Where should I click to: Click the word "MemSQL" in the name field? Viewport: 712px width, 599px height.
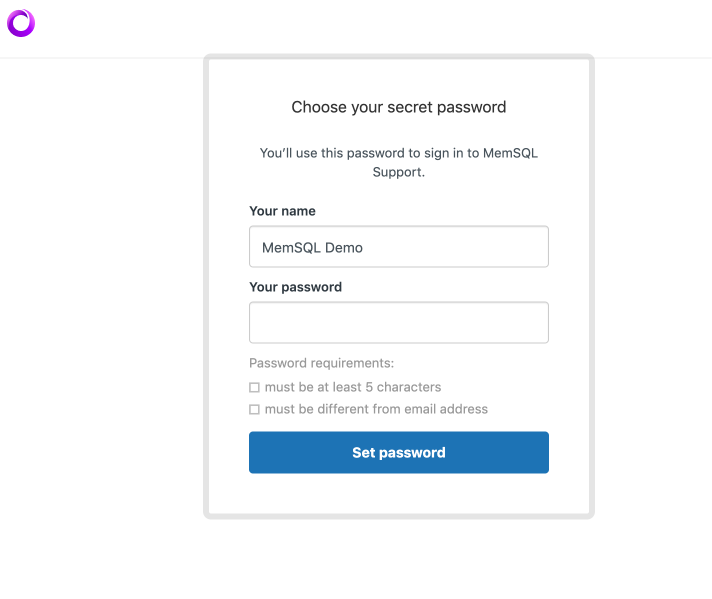(291, 247)
